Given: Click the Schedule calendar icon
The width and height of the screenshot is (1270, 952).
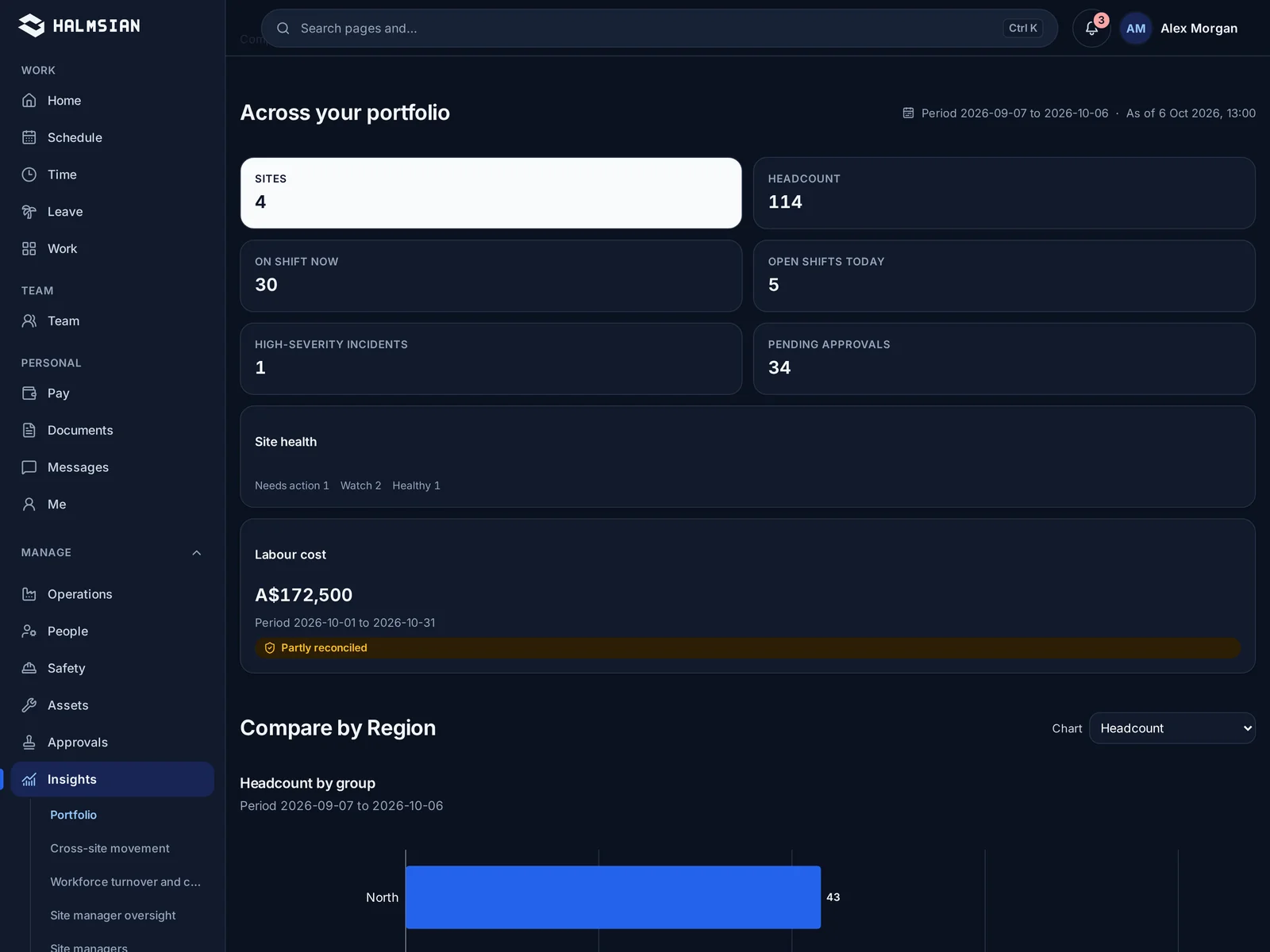Looking at the screenshot, I should [29, 137].
